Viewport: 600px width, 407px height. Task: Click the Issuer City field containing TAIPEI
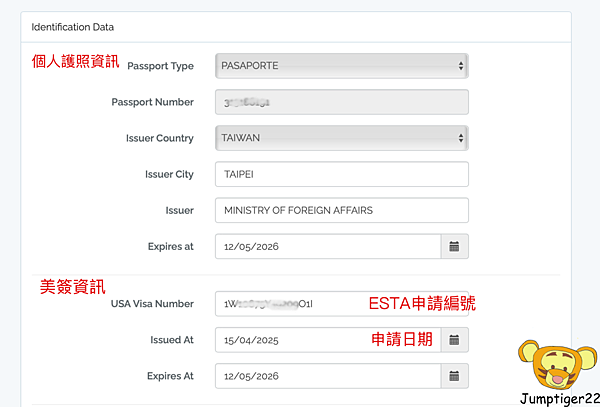[x=342, y=174]
